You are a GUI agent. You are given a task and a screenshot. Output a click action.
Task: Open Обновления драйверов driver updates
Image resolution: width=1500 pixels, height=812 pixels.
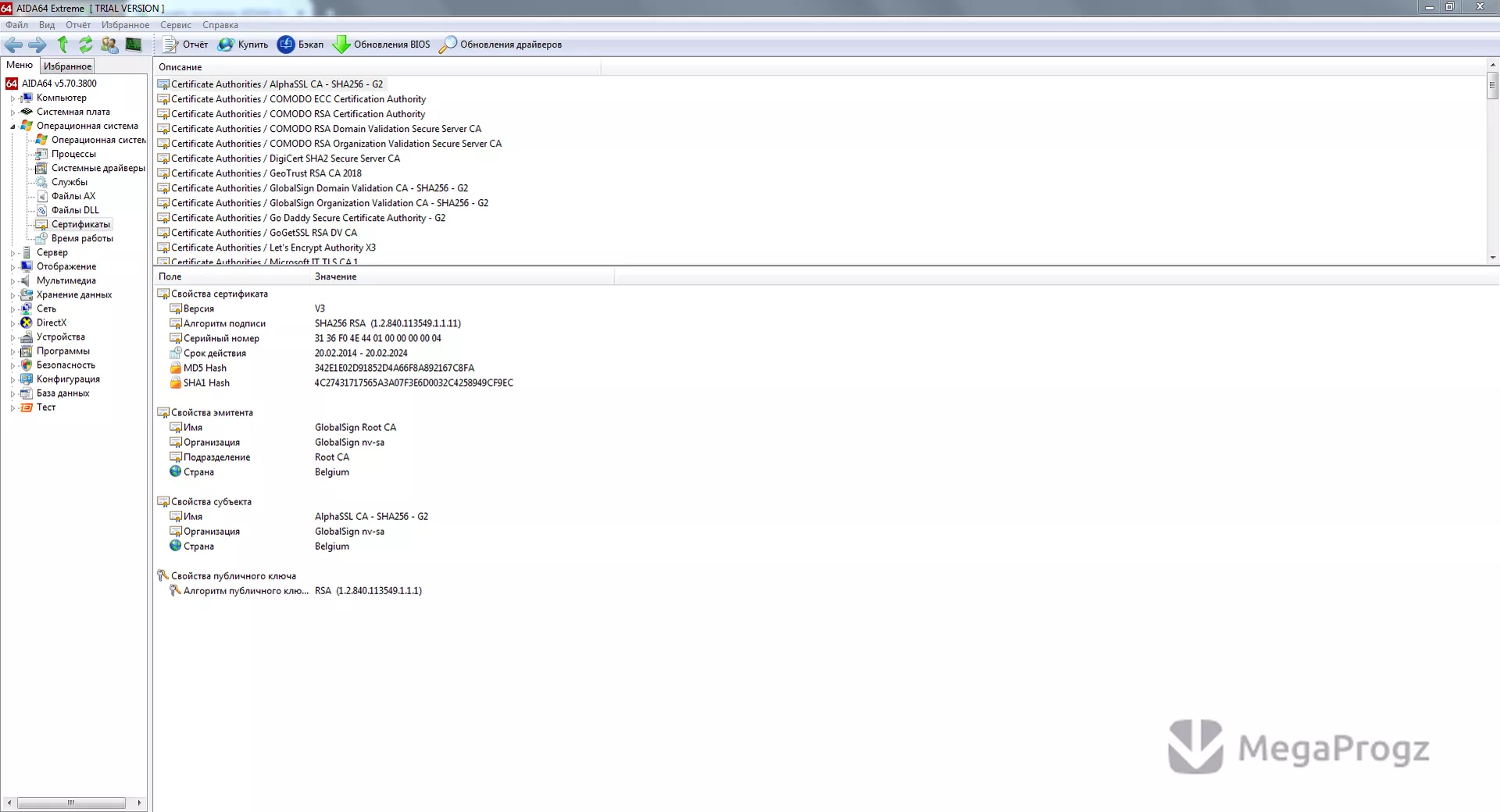pyautogui.click(x=500, y=45)
